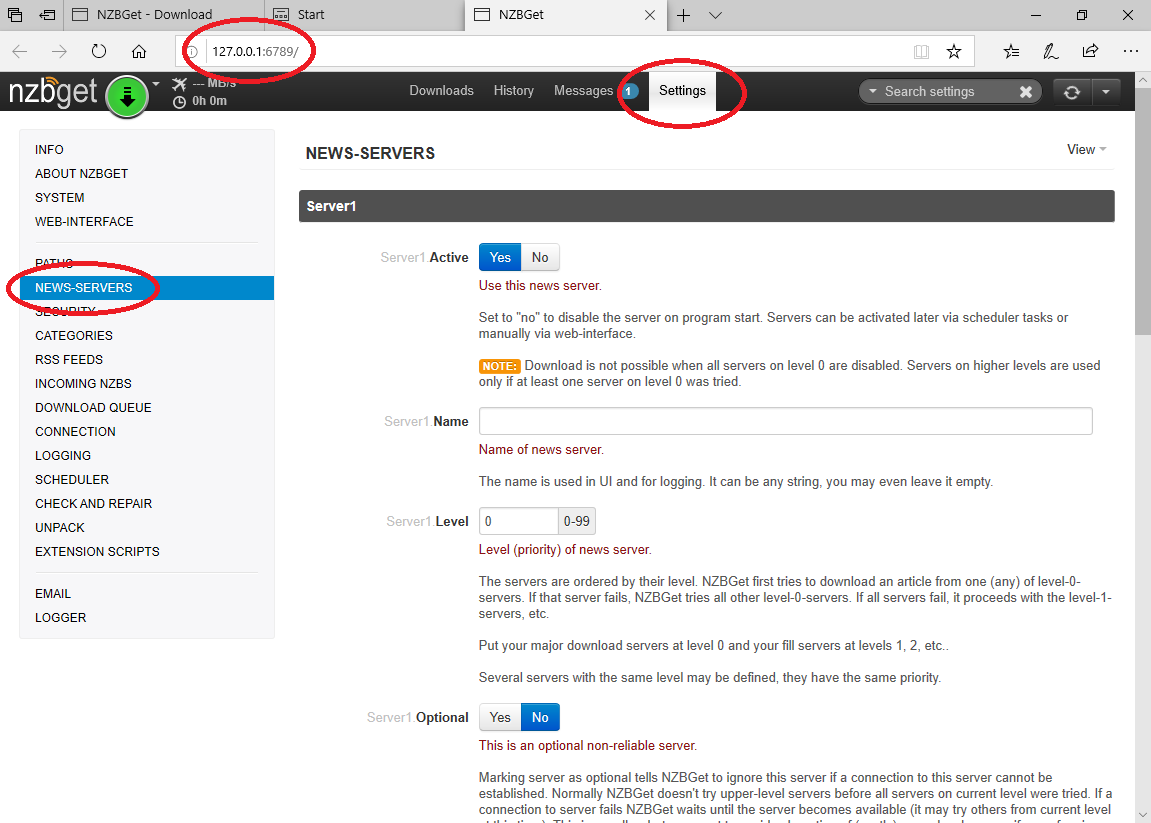Set Server1 Active to No
The width and height of the screenshot is (1151, 823).
click(540, 257)
